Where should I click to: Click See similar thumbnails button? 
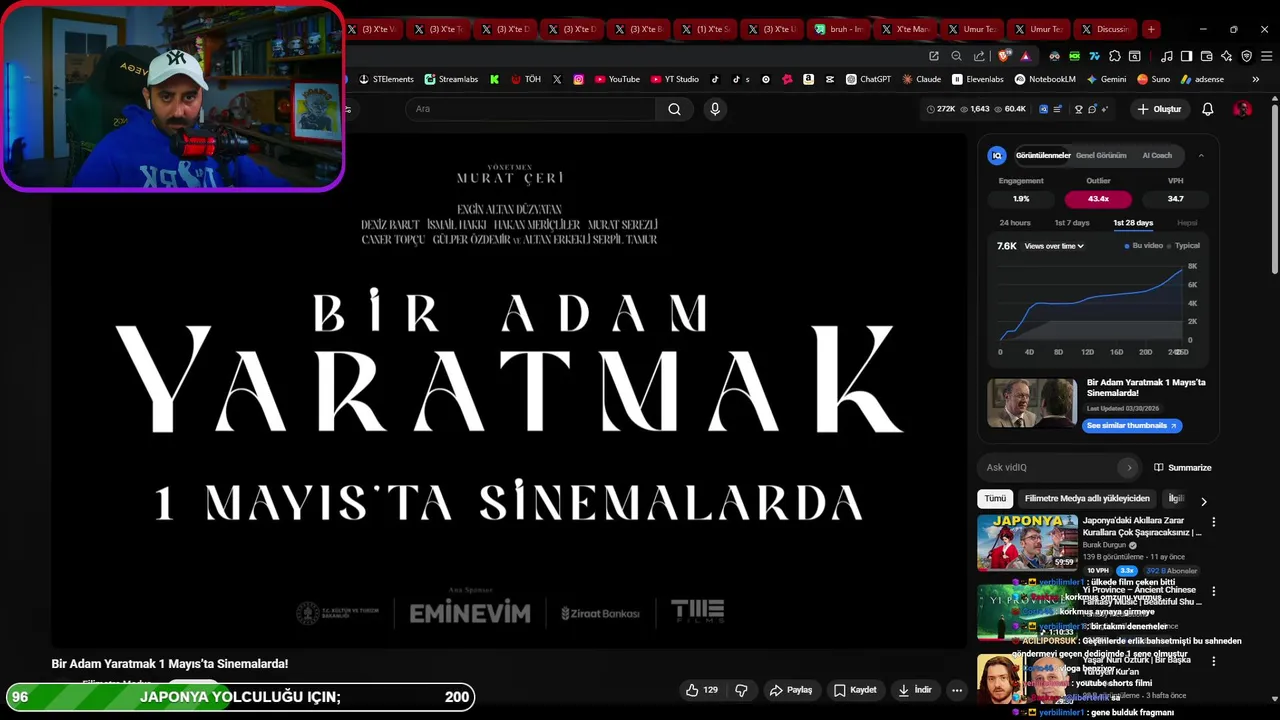(x=1131, y=426)
